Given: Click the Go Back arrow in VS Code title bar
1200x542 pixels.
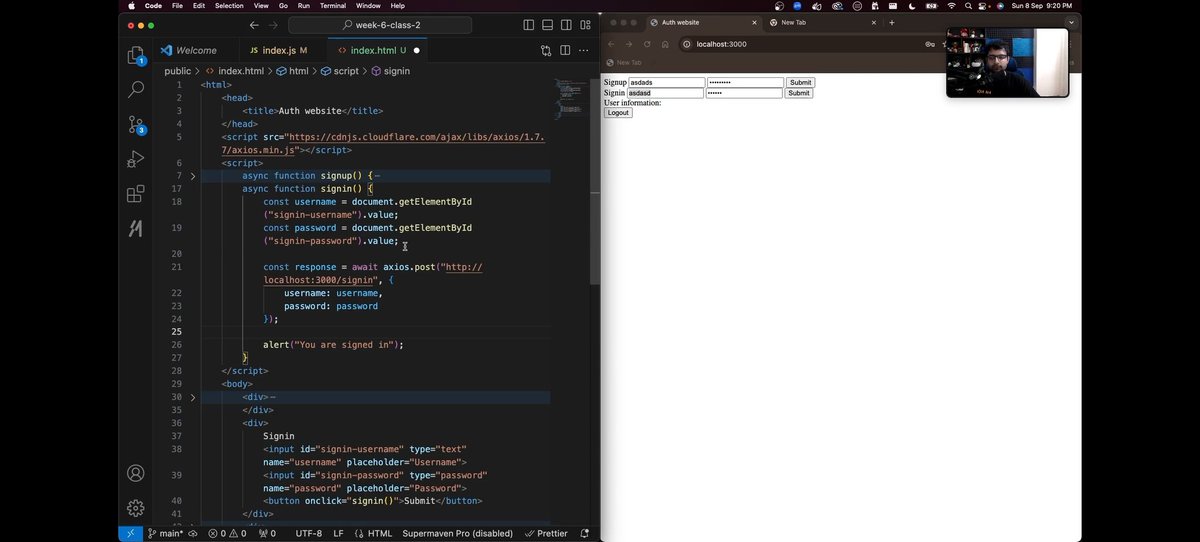Looking at the screenshot, I should click(254, 25).
